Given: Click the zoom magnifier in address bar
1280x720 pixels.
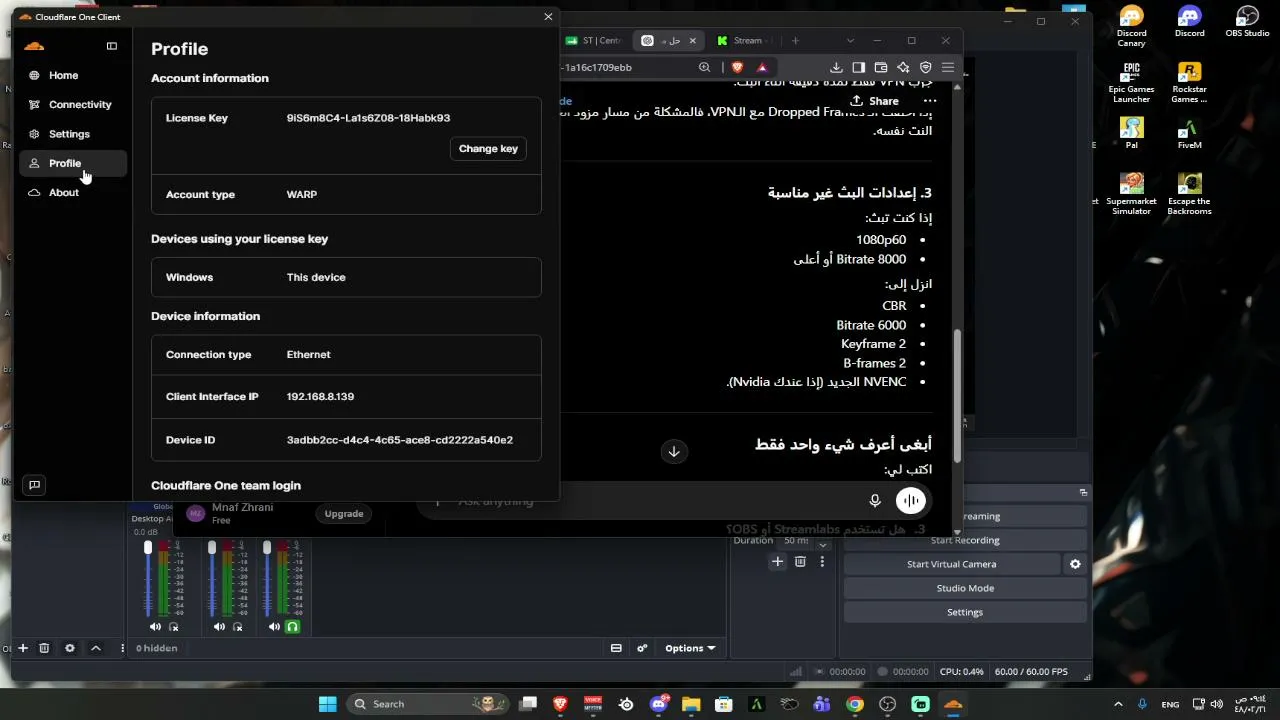Looking at the screenshot, I should point(705,67).
